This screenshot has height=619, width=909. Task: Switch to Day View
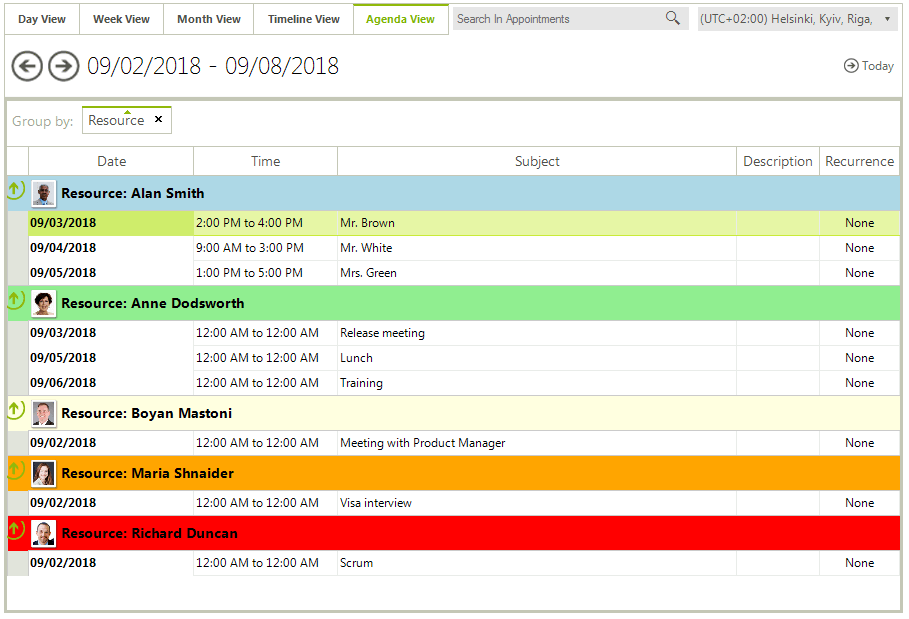pos(41,18)
